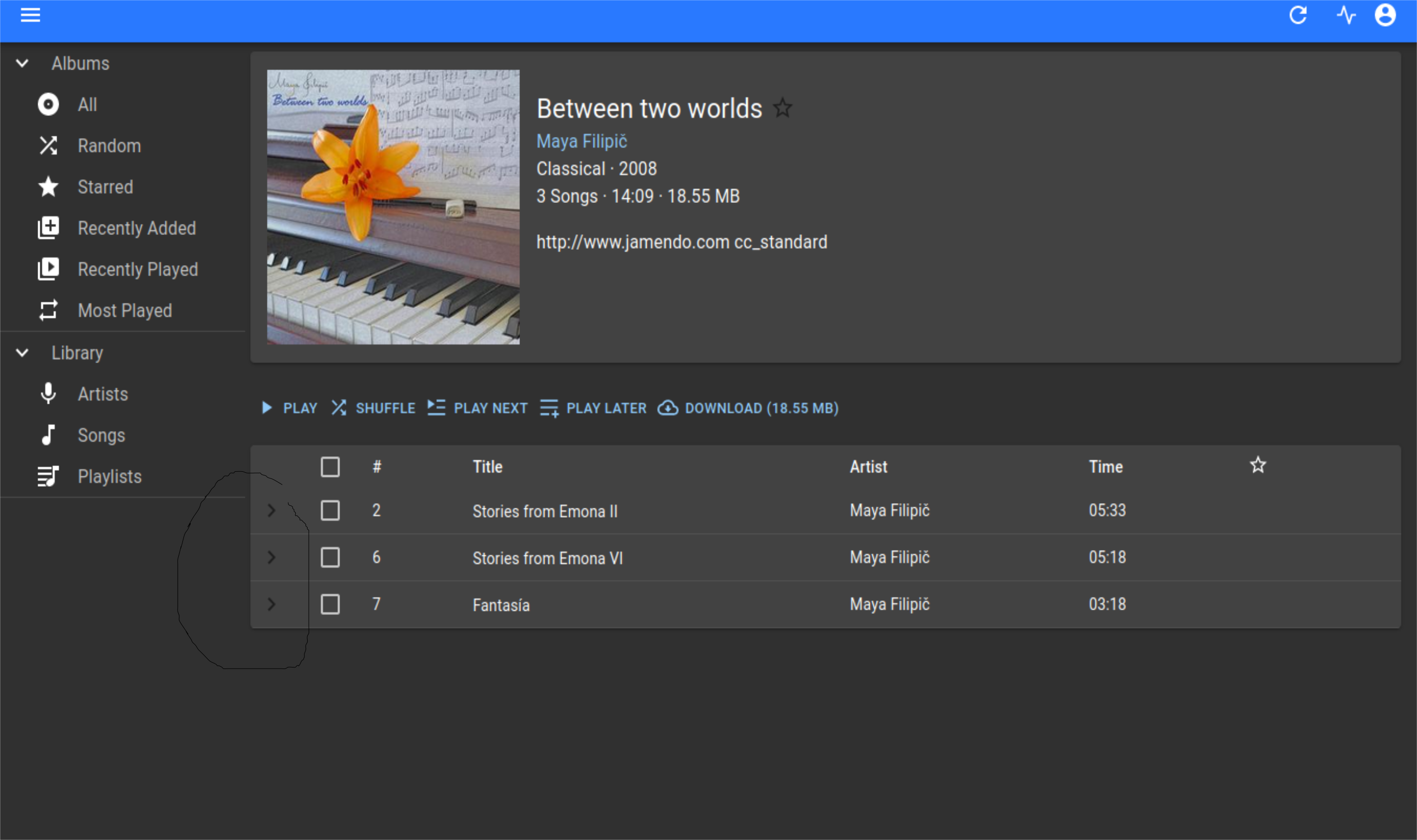Check the checkbox for Stories from Emona II
The image size is (1417, 840).
330,510
